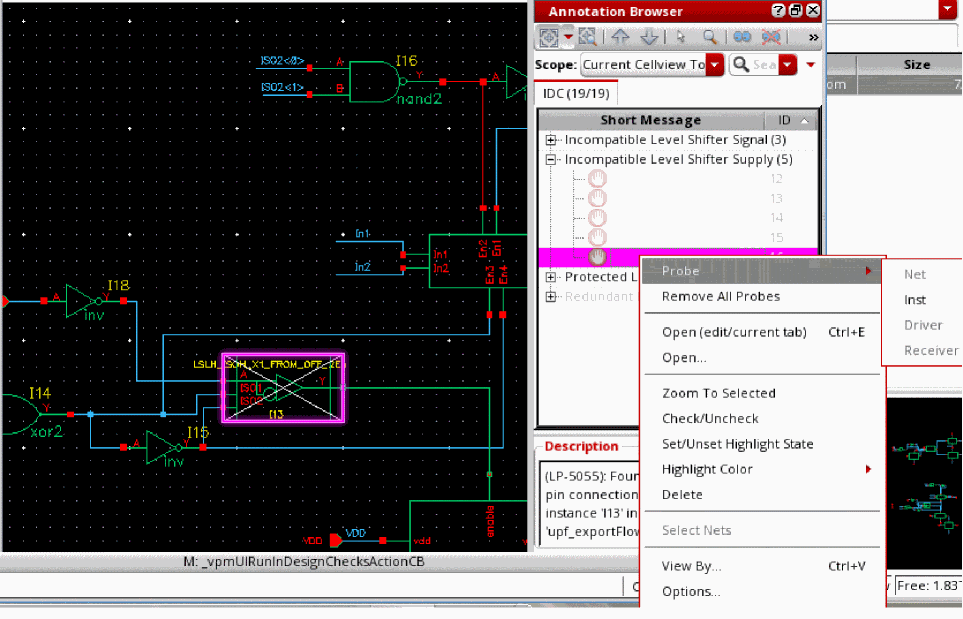Click Remove All Probes menu entry

[x=720, y=297]
